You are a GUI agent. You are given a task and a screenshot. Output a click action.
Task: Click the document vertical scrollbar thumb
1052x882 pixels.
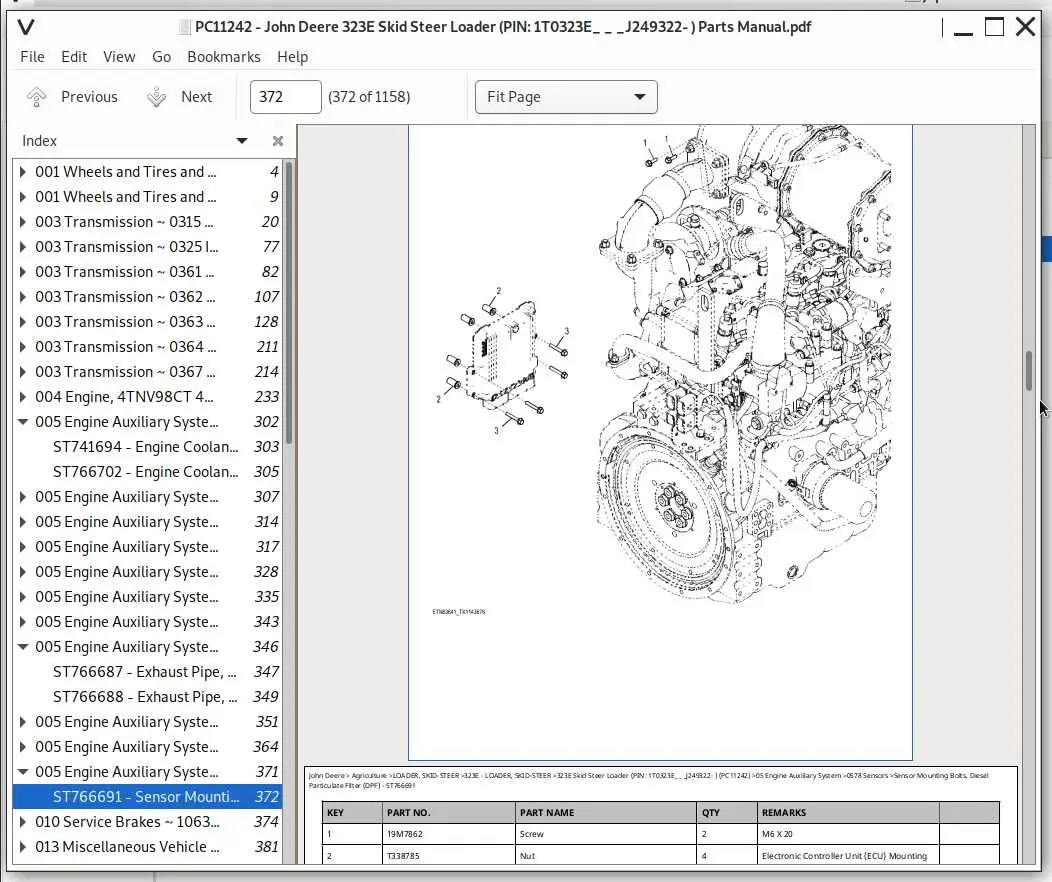coord(1029,370)
